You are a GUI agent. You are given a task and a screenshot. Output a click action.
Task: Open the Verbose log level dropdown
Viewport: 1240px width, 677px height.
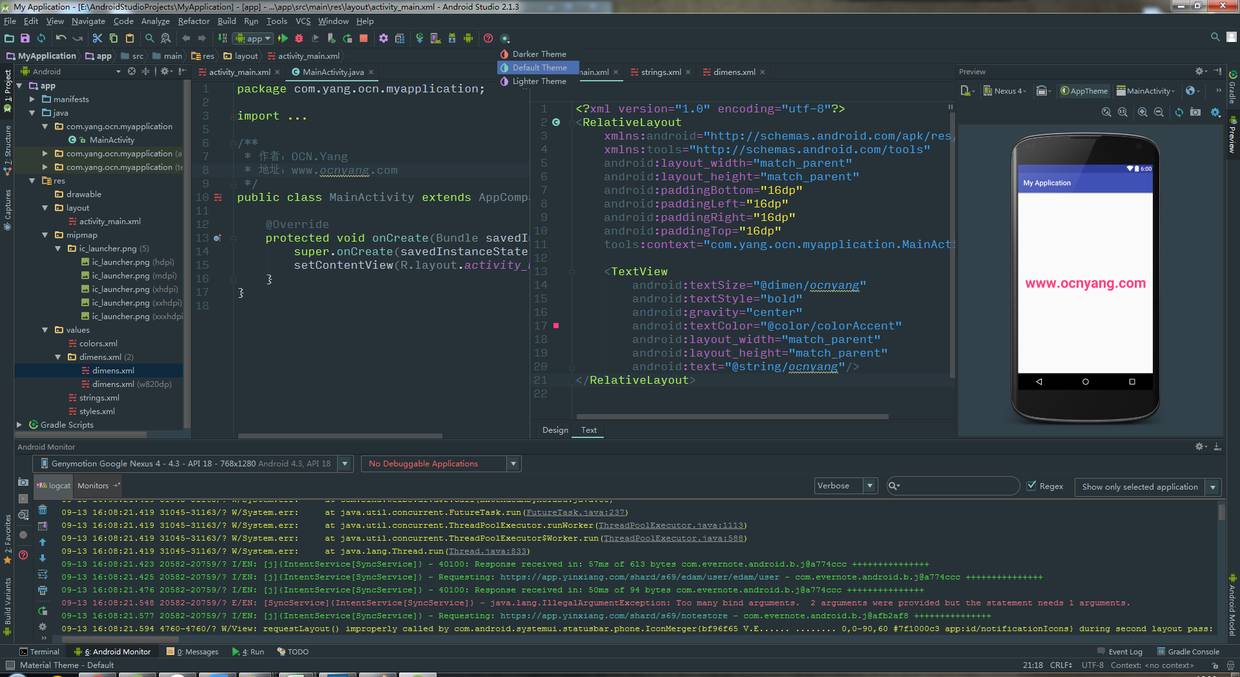tap(866, 485)
